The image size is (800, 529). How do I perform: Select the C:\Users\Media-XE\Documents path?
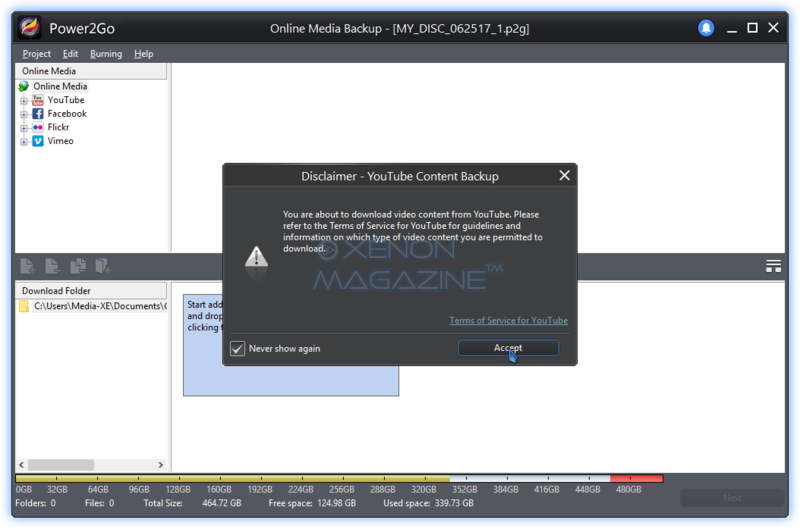pyautogui.click(x=100, y=306)
